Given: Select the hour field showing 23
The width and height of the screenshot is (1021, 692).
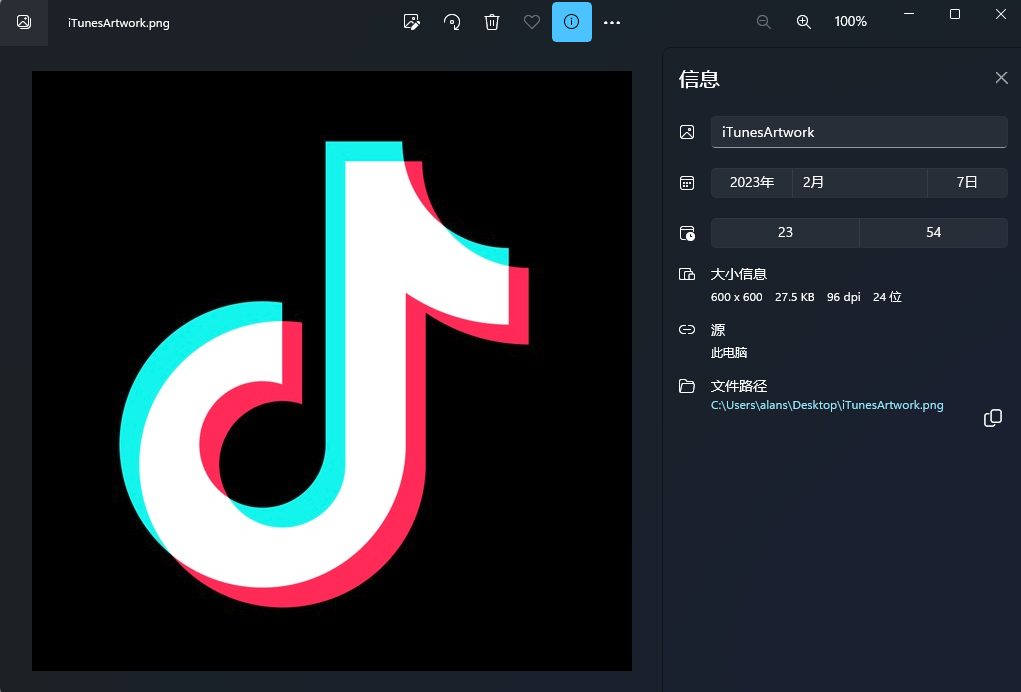Looking at the screenshot, I should tap(785, 232).
